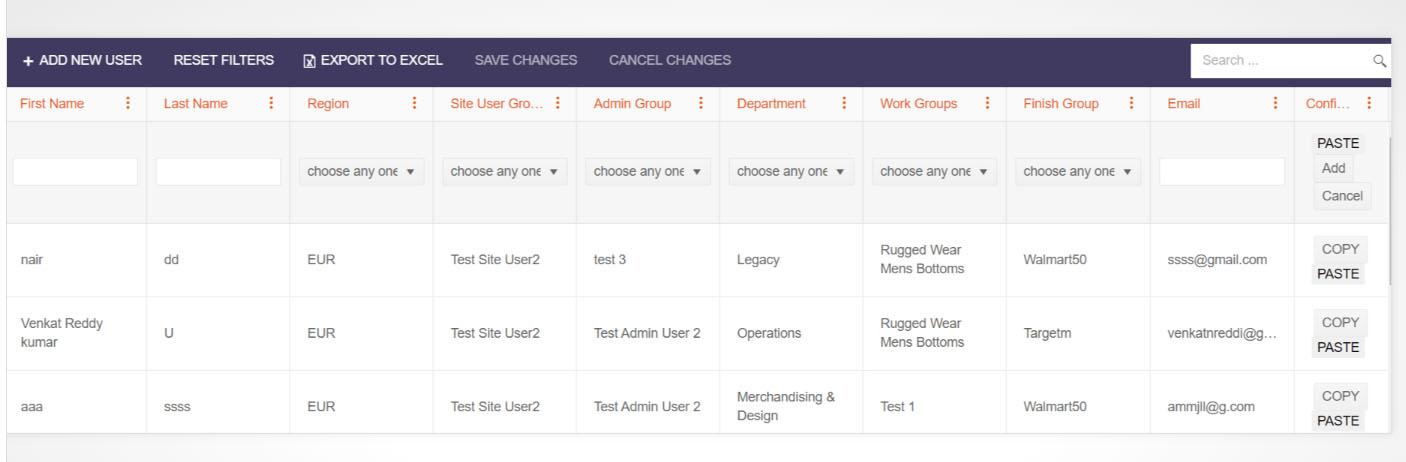Expand the Site User Group filter dropdown

[505, 172]
